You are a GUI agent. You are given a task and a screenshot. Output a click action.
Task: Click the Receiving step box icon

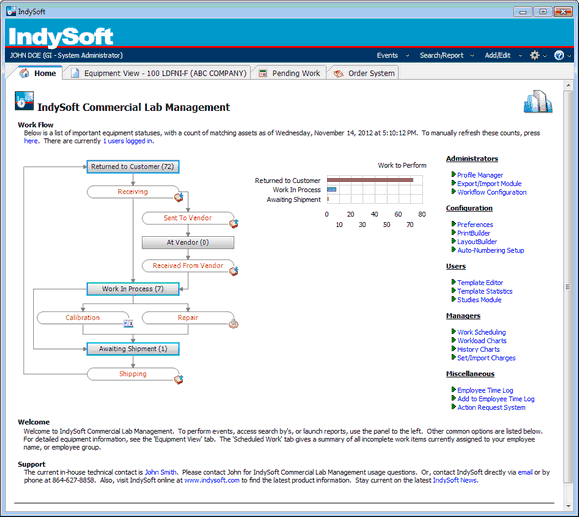[x=179, y=197]
